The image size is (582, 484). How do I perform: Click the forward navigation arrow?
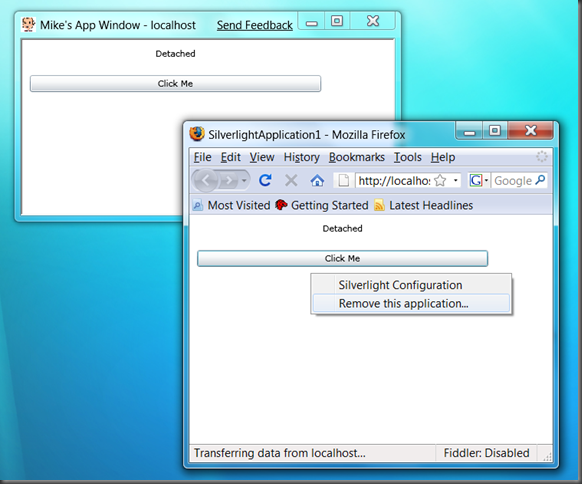(229, 181)
